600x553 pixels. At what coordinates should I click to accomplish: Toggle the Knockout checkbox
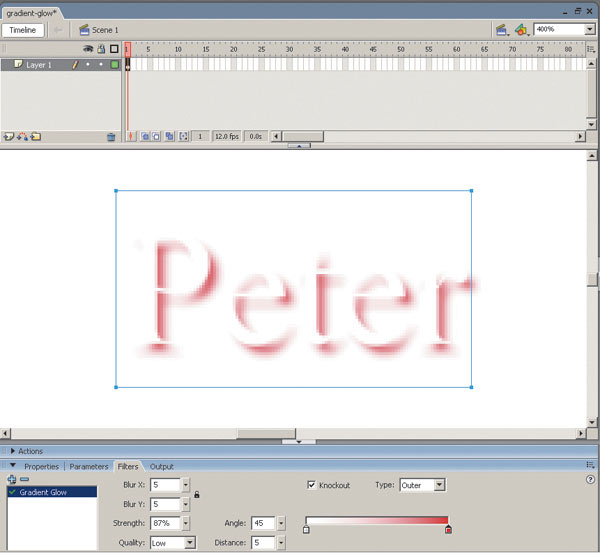pos(311,485)
